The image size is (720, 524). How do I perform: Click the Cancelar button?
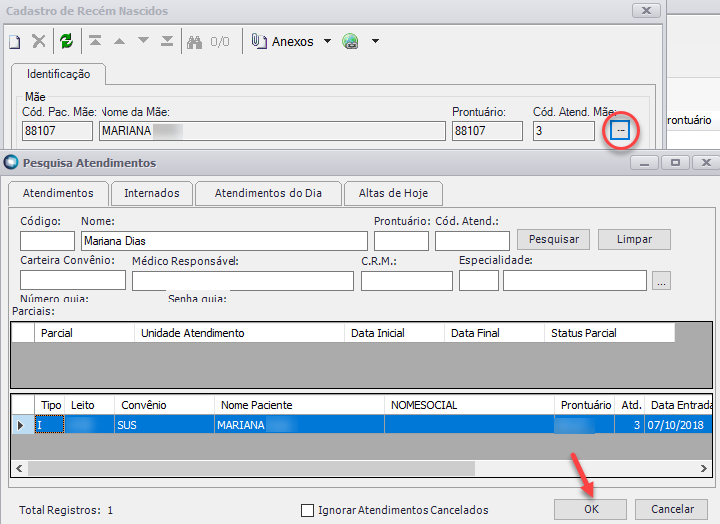click(671, 509)
